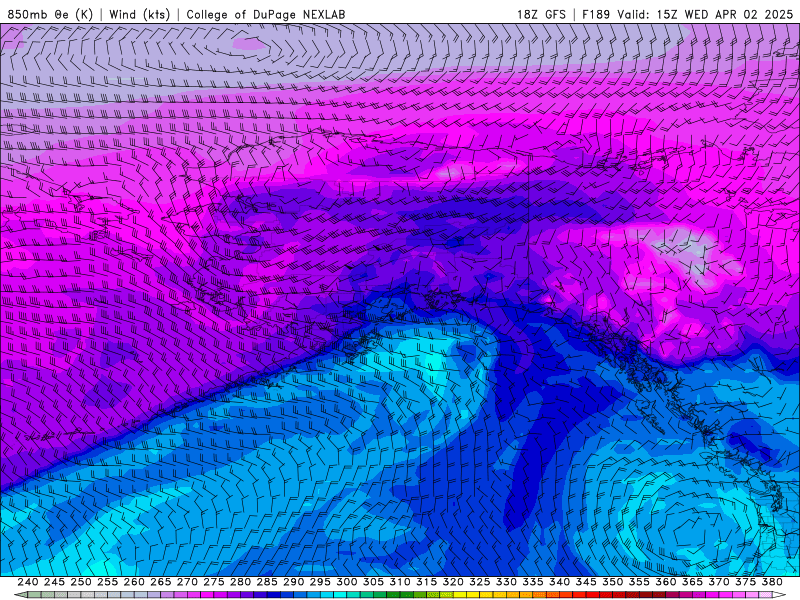800x600 pixels.
Task: Click the 380 value on the color scale
Action: (x=772, y=582)
